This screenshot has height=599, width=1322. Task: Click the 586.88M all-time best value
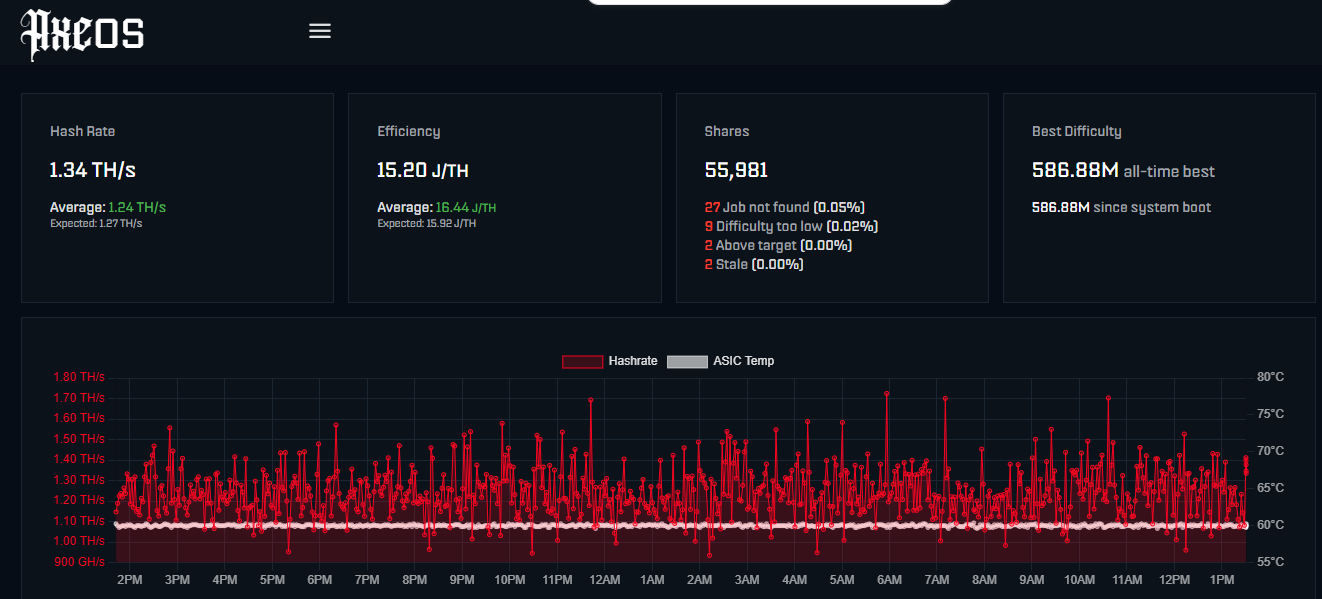(x=1075, y=170)
